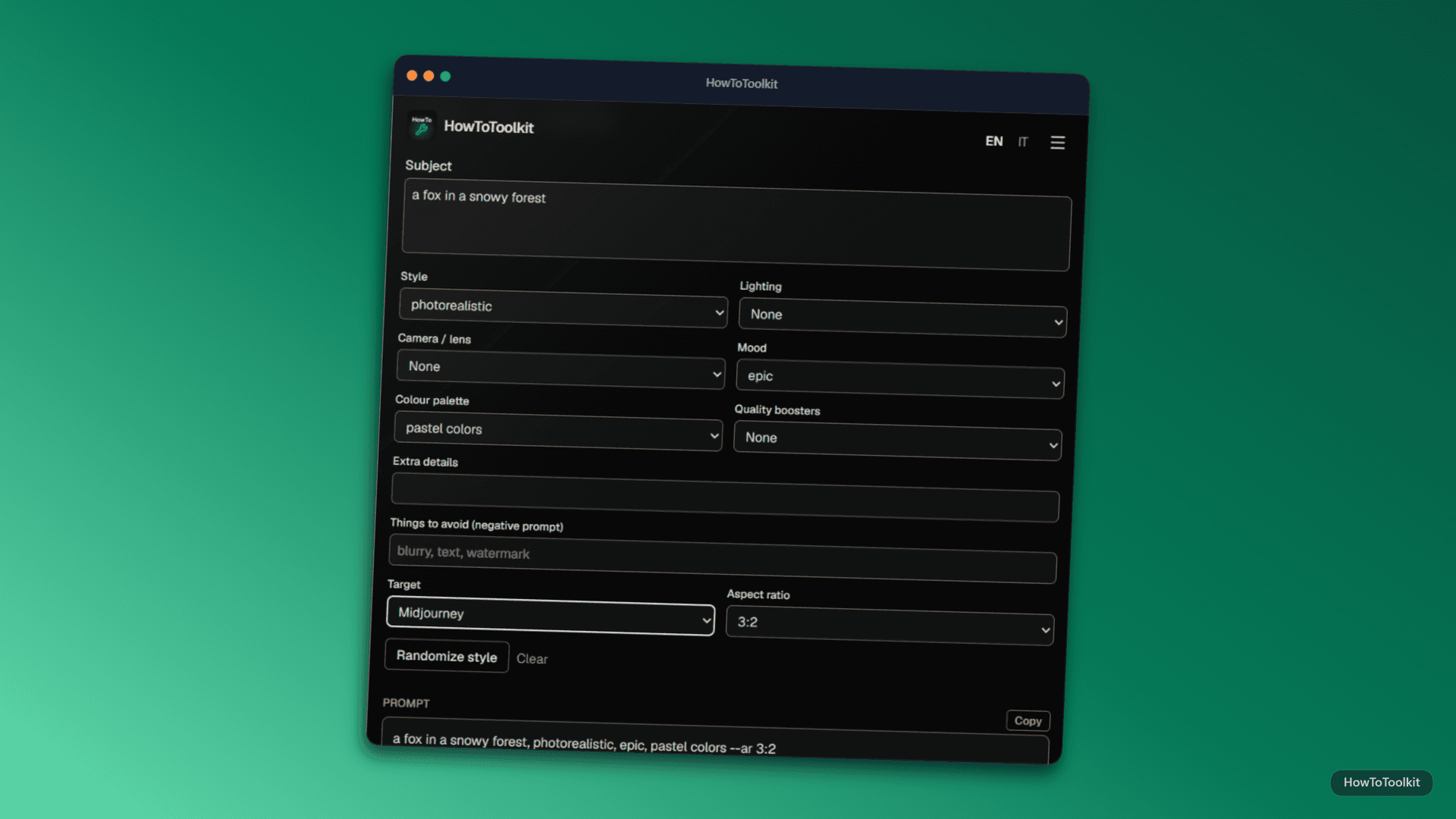Click the yellow minimize window button

428,76
